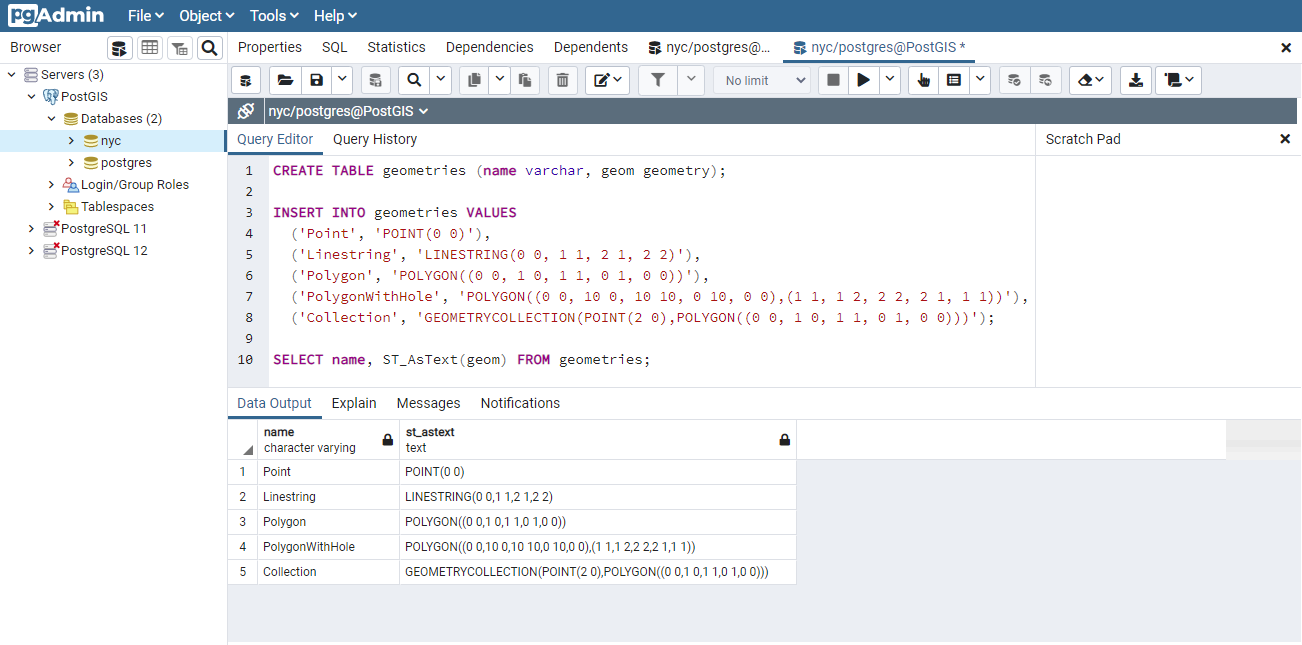Expand the PostgreSQL 11 server node
This screenshot has width=1302, height=645.
tap(31, 229)
